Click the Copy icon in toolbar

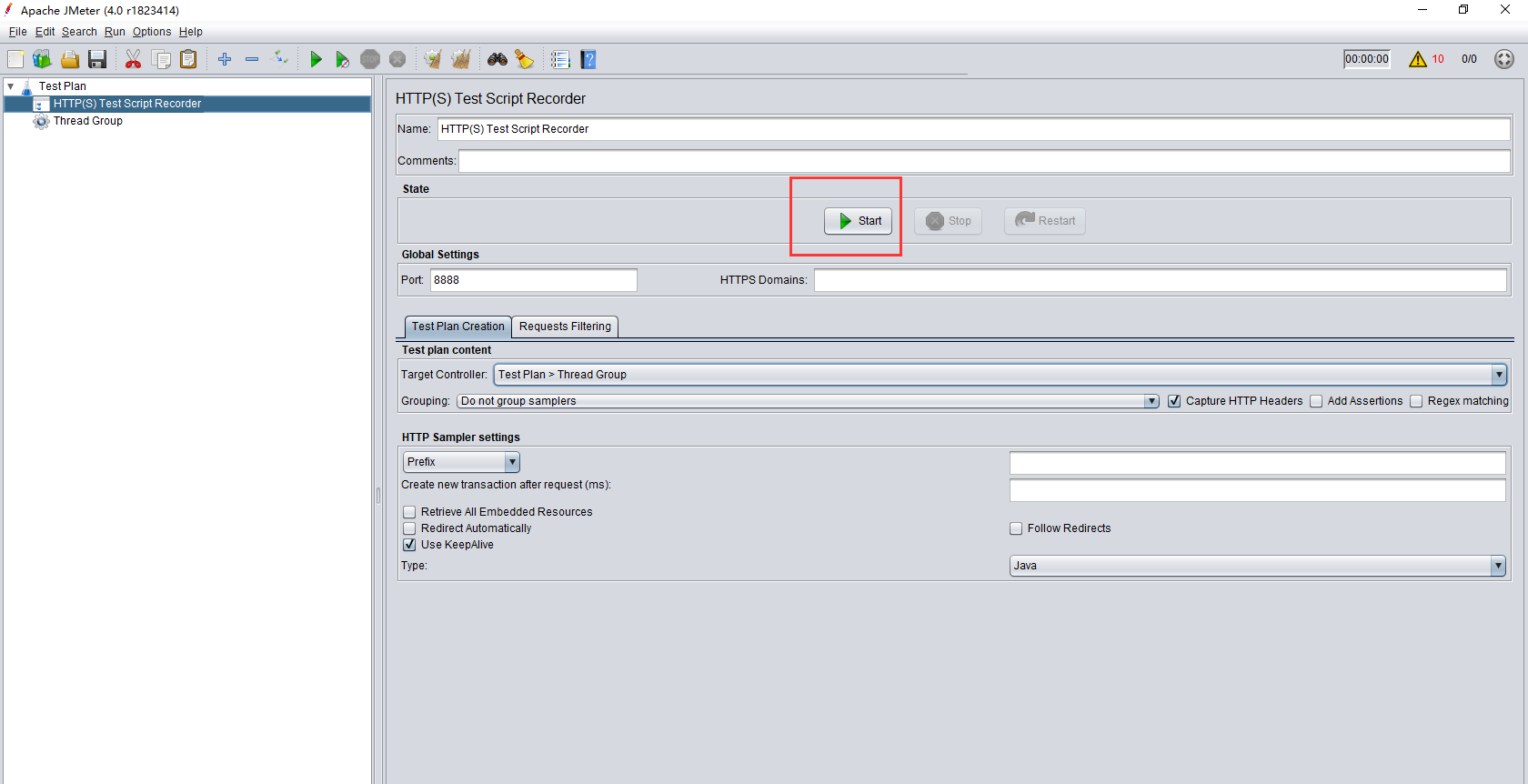161,59
